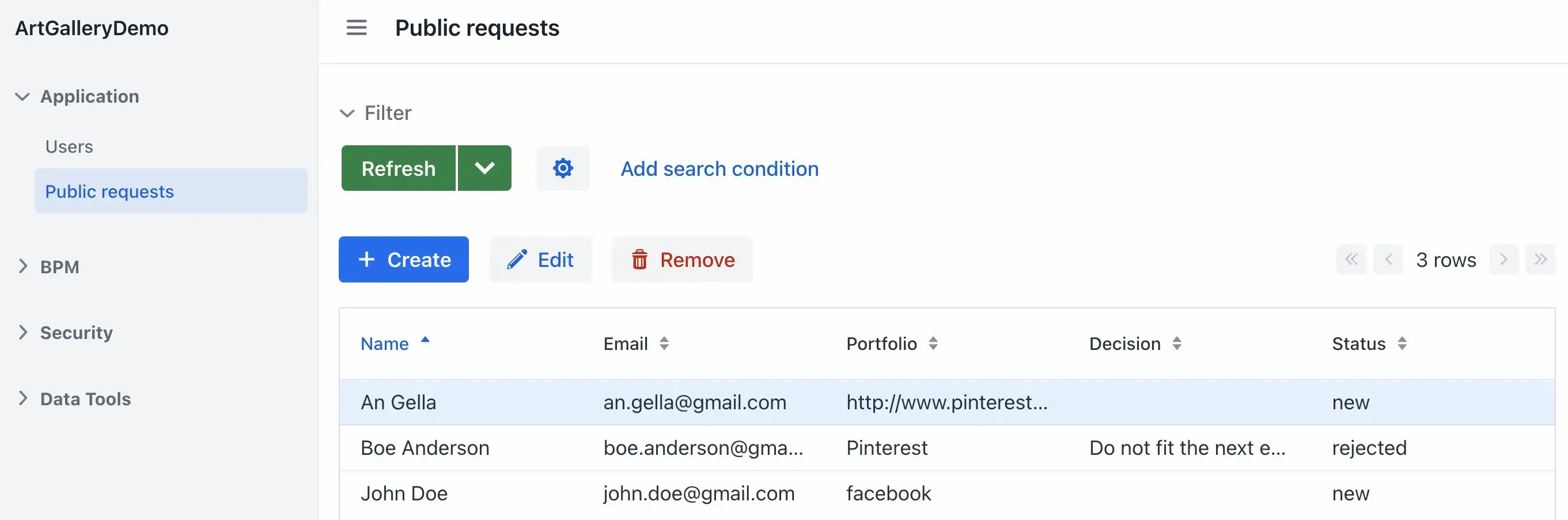Sort table by Email column arrows
Screen dimensions: 1568x520
(664, 344)
